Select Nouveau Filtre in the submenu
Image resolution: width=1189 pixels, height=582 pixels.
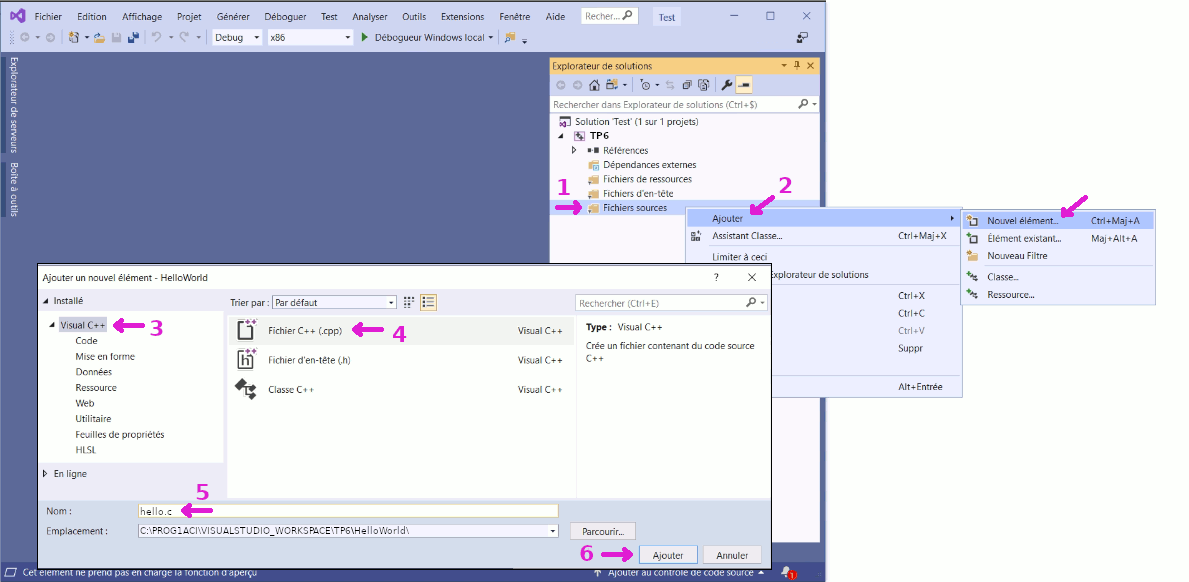(x=1059, y=255)
